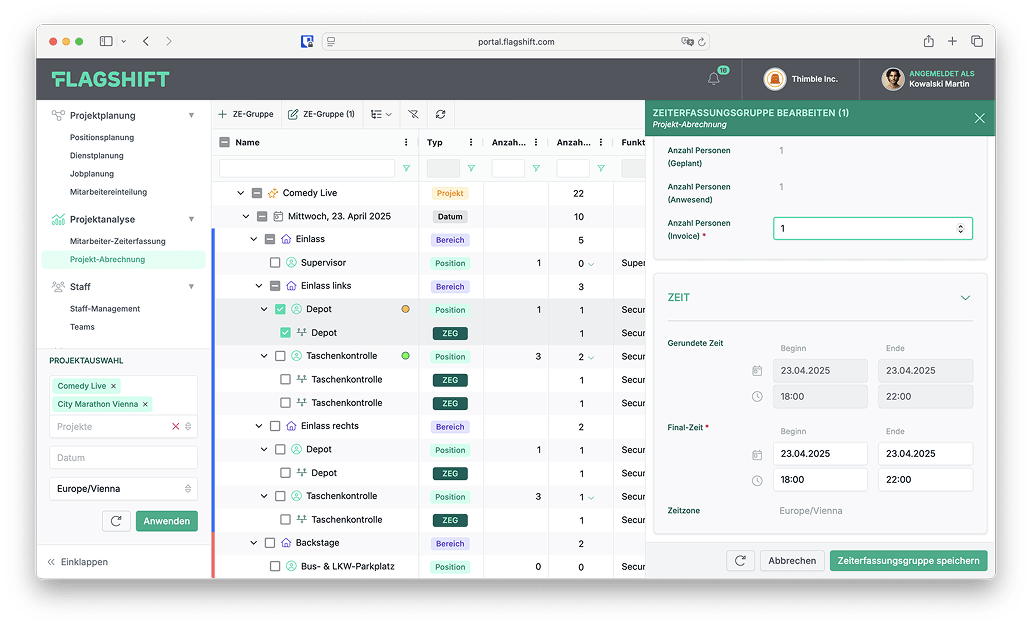Click the Final-Zeit Ende time field
The image size is (1032, 627).
(x=924, y=479)
